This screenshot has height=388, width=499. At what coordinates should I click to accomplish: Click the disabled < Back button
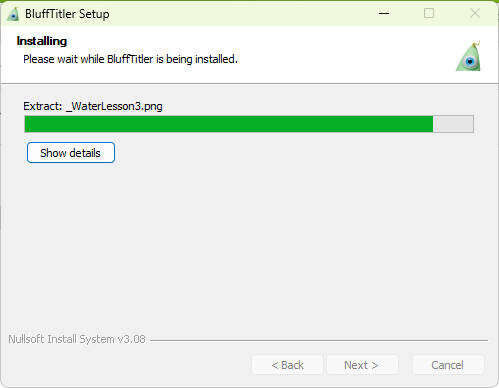pos(287,365)
